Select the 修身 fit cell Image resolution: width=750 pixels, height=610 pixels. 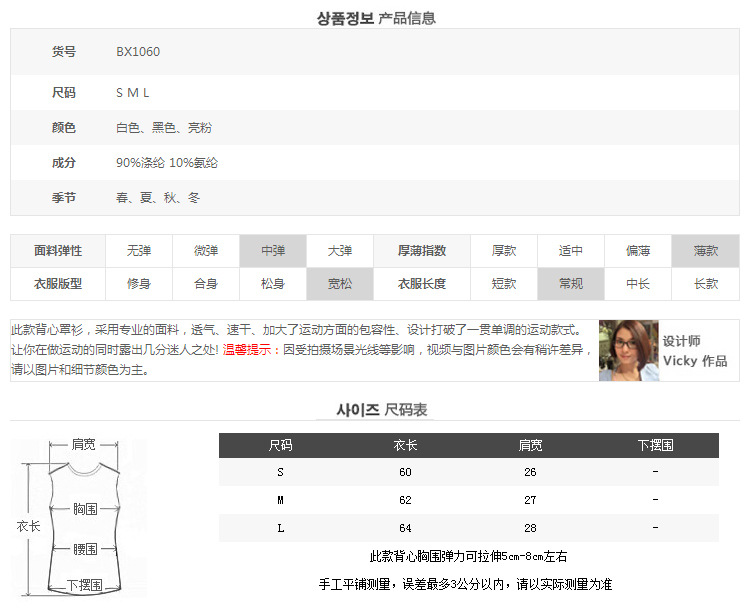[x=139, y=284]
